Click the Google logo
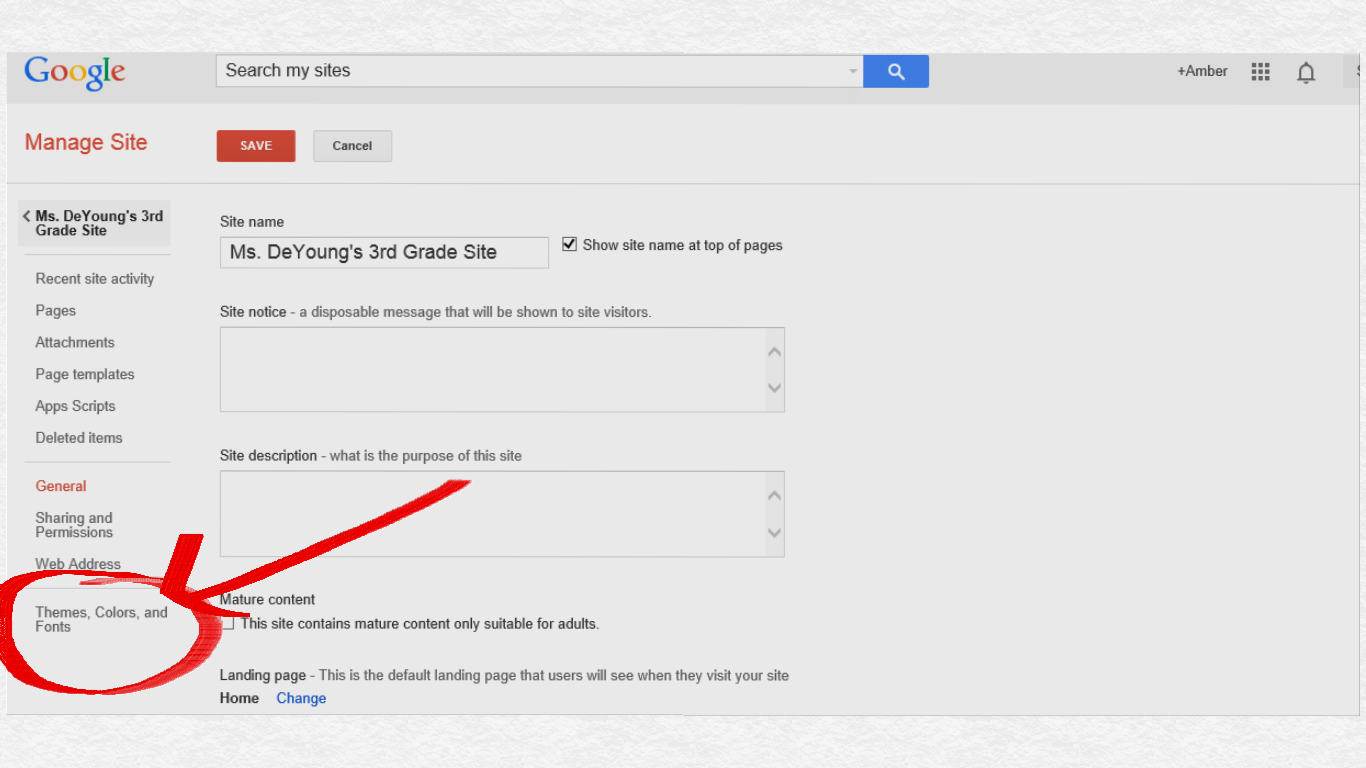 coord(75,72)
